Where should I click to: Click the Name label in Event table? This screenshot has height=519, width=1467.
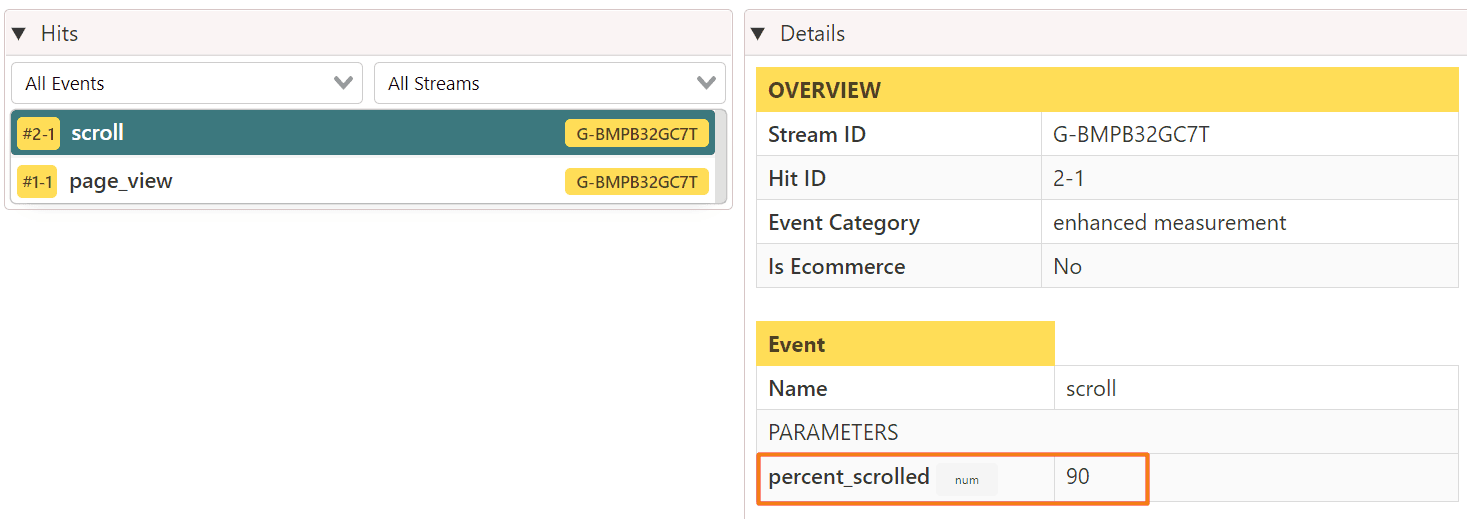798,388
